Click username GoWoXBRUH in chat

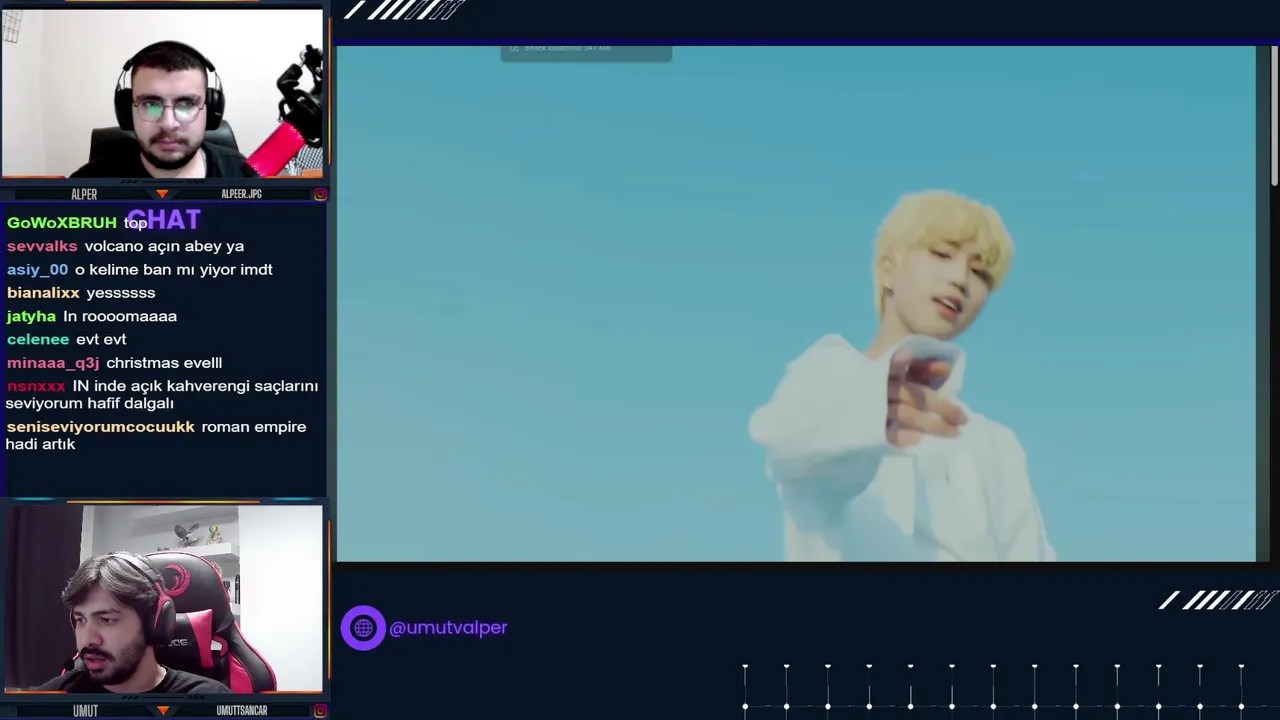click(x=62, y=223)
